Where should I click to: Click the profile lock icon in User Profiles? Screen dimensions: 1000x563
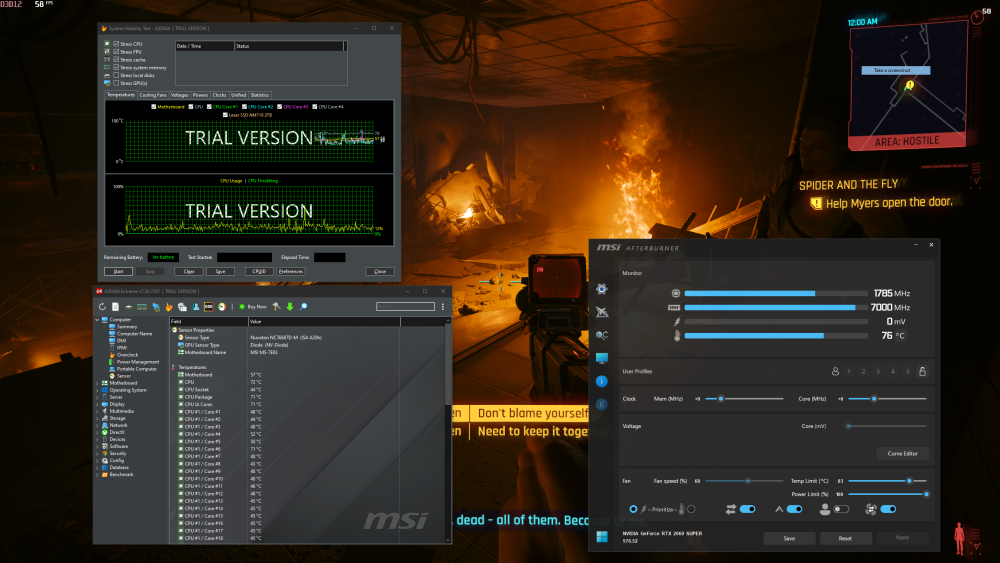coord(922,371)
